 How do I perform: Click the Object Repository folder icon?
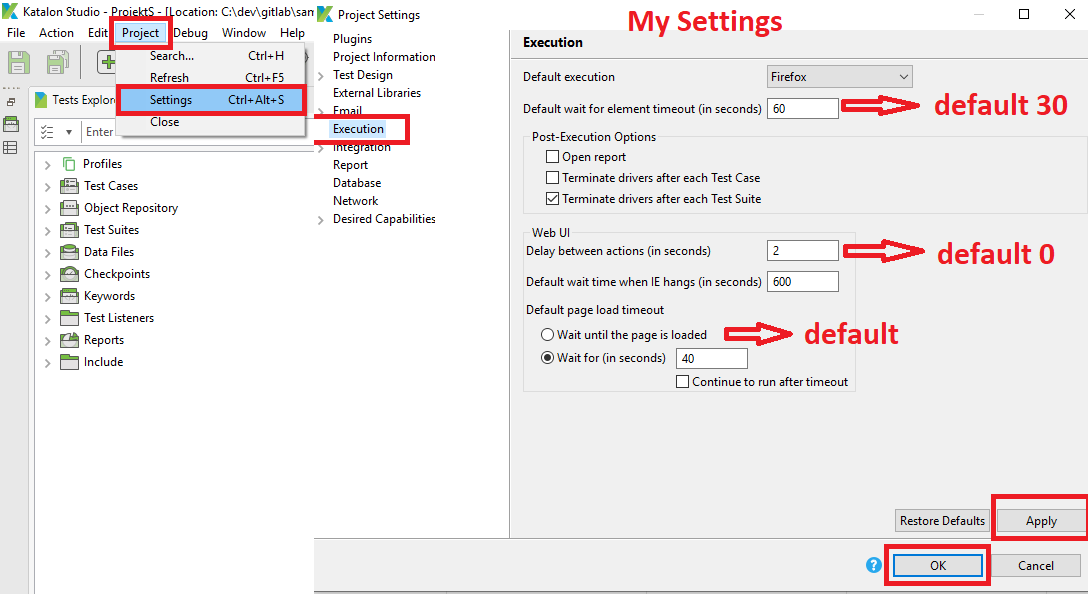tap(69, 208)
